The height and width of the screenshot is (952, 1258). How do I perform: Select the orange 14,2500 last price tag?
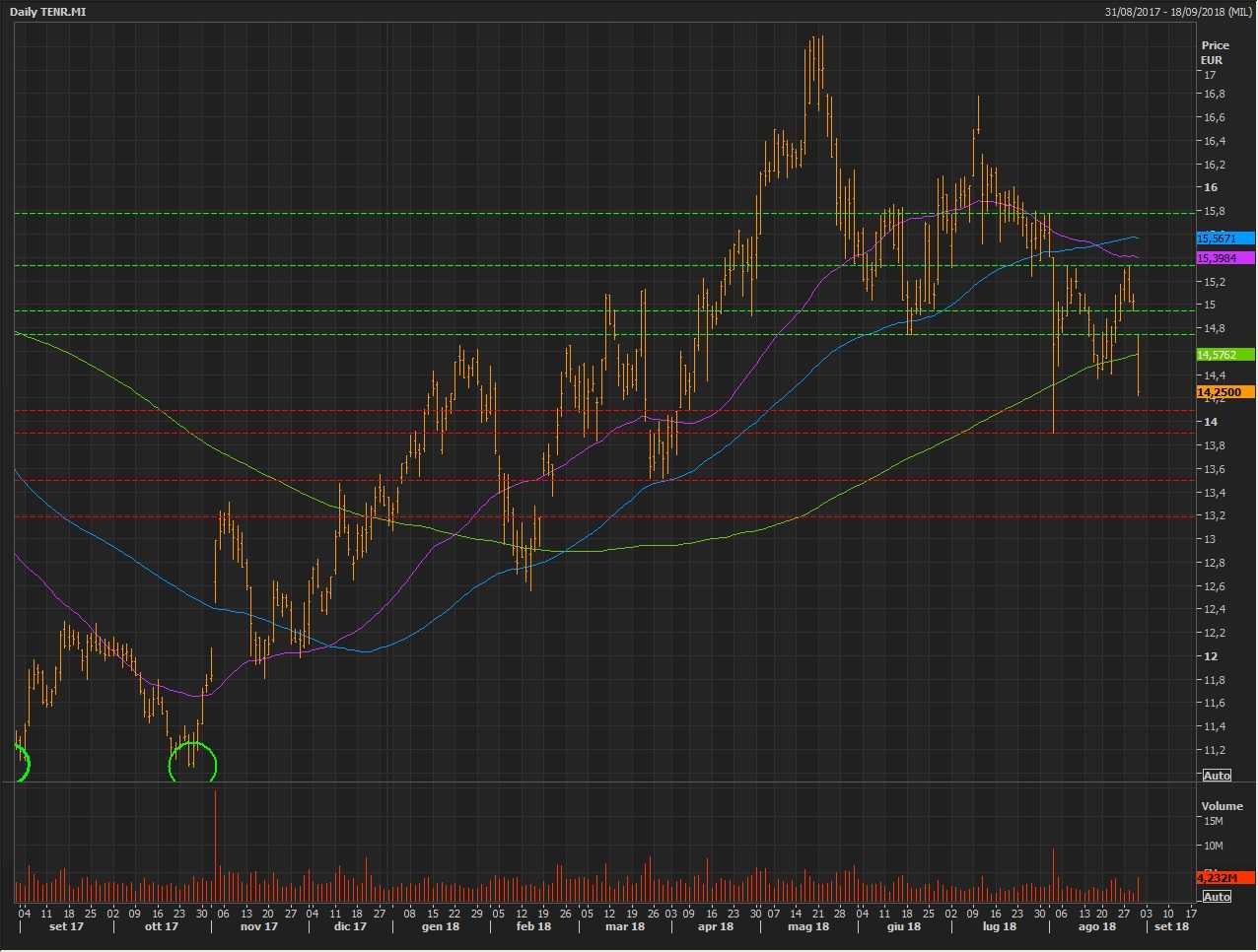pyautogui.click(x=1224, y=392)
